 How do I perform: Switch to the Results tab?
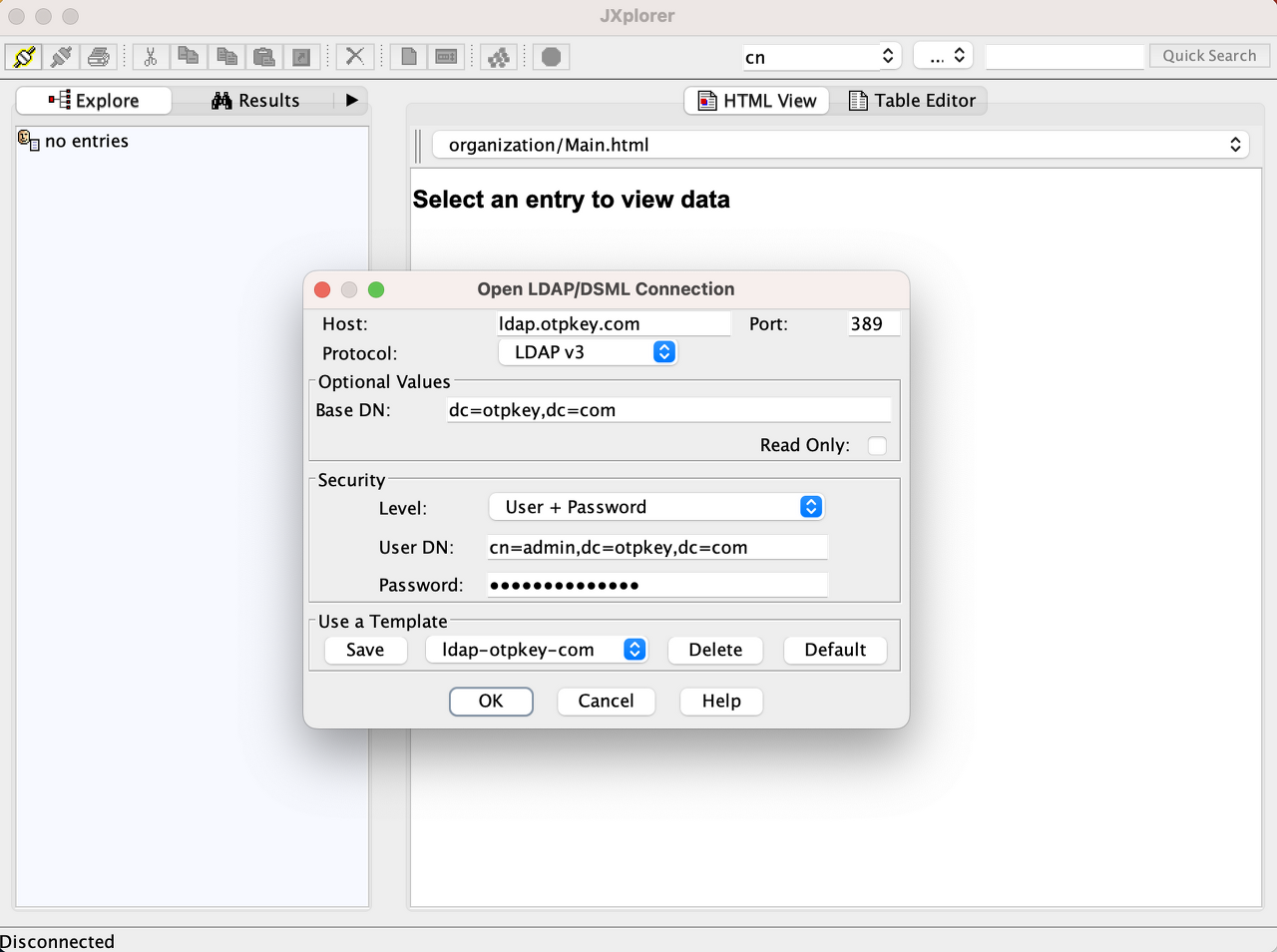pyautogui.click(x=255, y=101)
